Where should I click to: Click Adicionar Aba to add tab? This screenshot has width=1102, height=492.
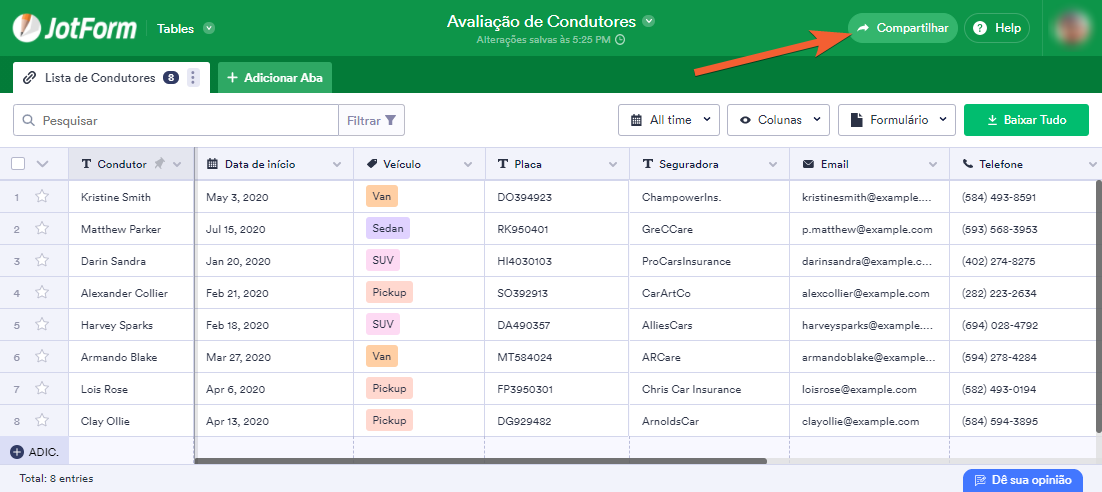click(x=275, y=78)
